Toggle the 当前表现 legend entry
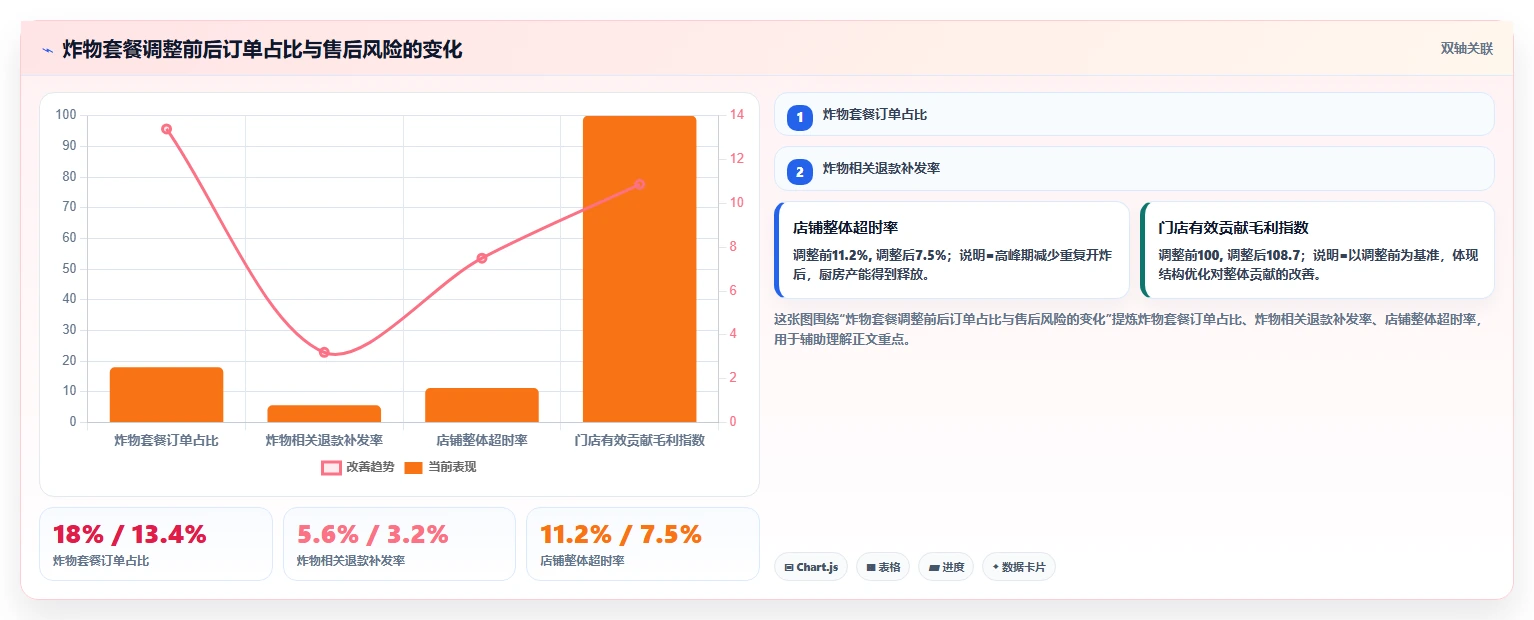 click(x=440, y=467)
